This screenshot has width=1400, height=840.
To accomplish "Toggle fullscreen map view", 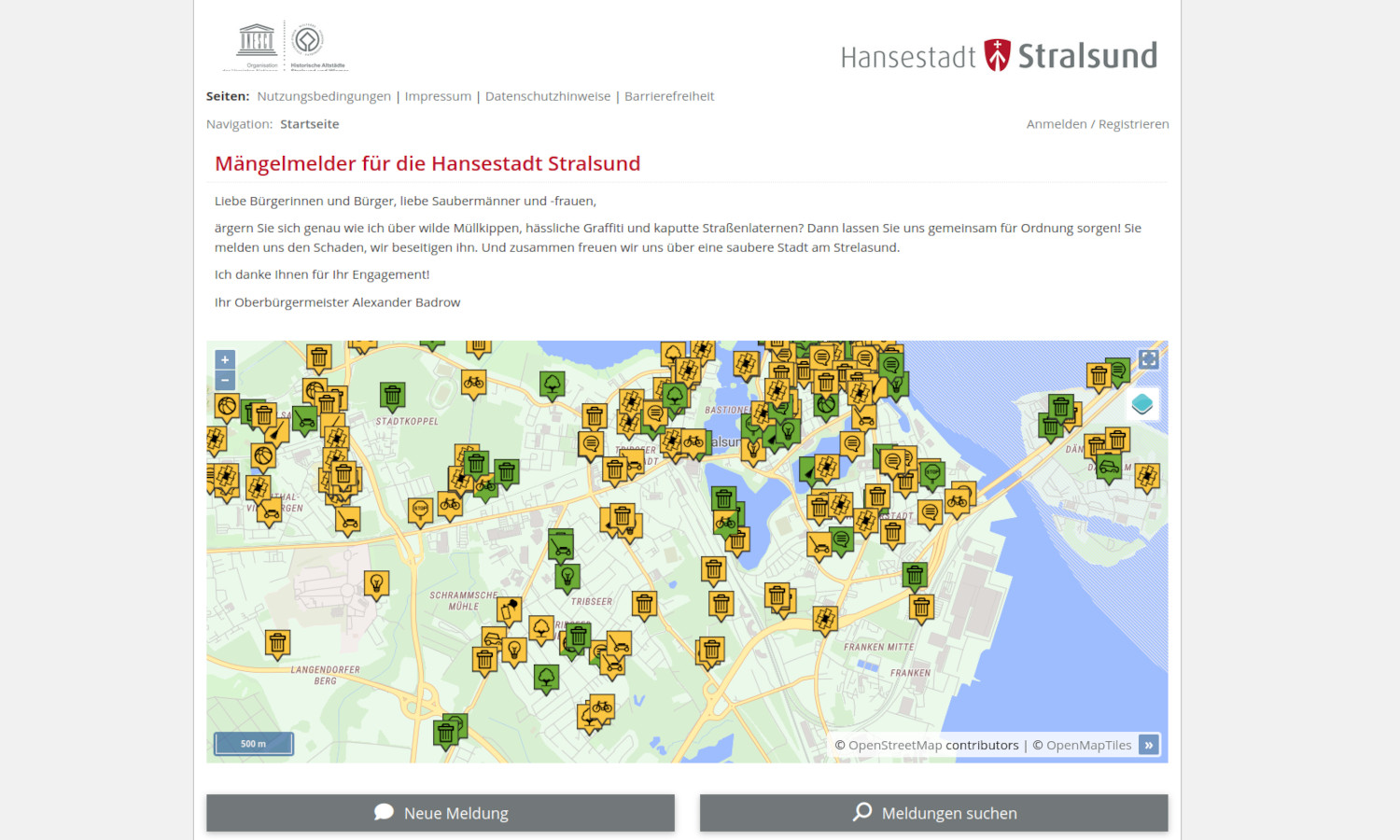I will click(1148, 359).
